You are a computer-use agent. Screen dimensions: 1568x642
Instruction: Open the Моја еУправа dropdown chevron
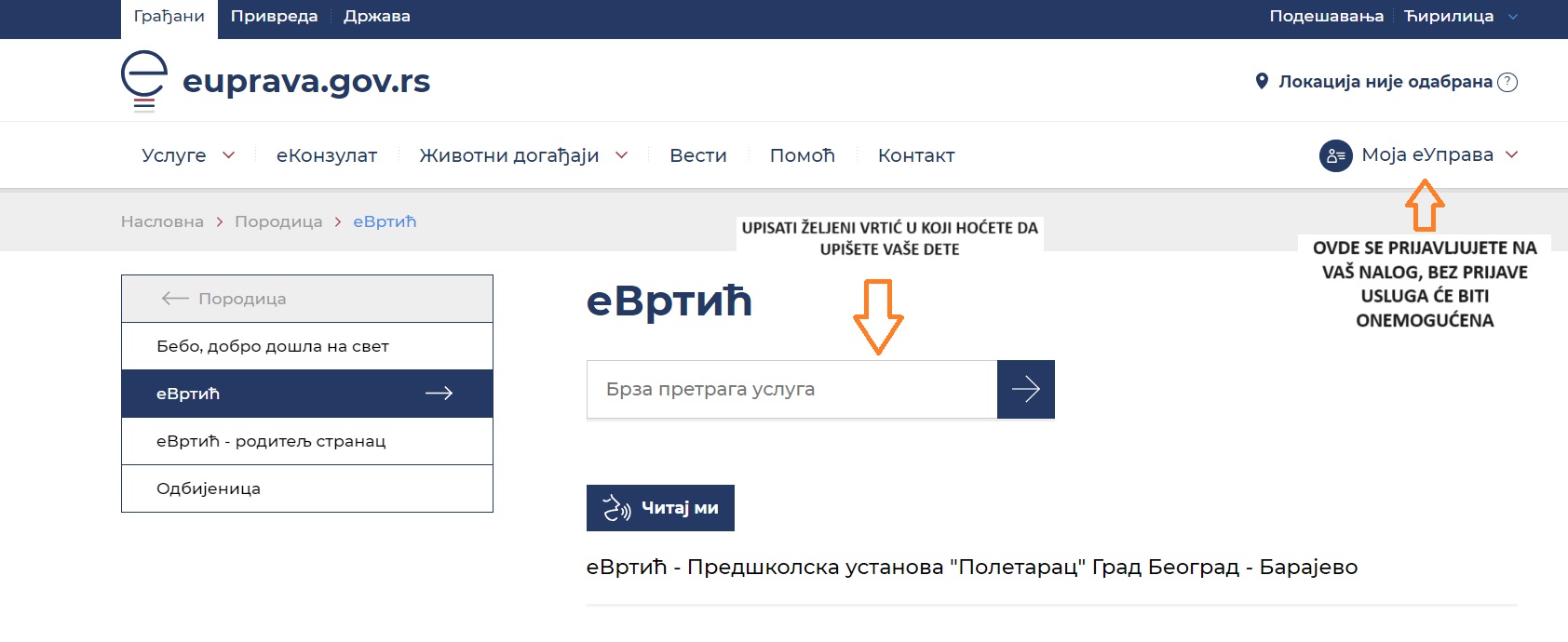[1512, 154]
